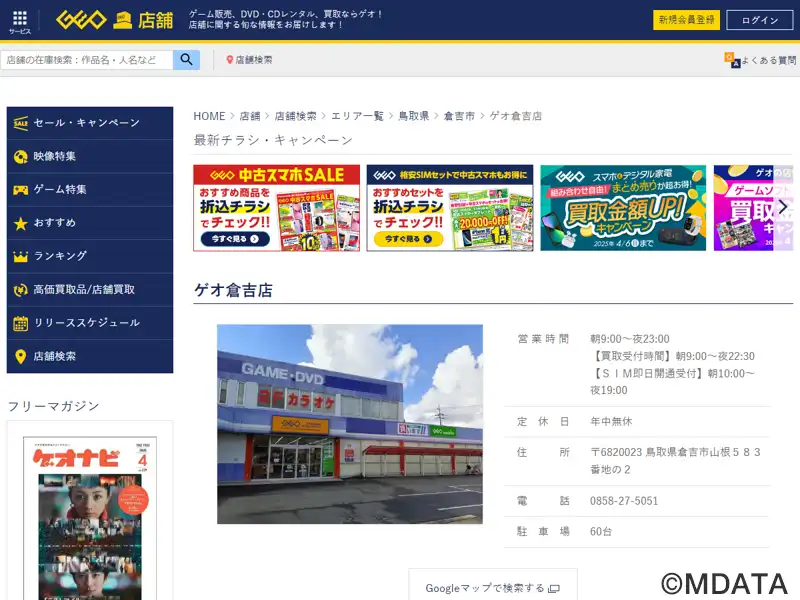Click 店舗検索 breadcrumb link
Screen dimensions: 800x600
click(x=295, y=116)
